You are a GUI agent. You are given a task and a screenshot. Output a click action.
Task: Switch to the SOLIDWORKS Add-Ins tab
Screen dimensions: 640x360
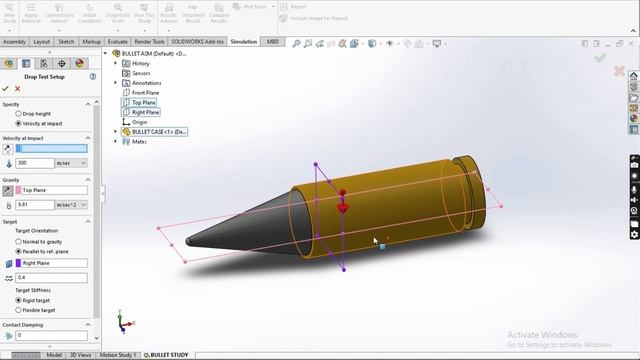tap(197, 42)
